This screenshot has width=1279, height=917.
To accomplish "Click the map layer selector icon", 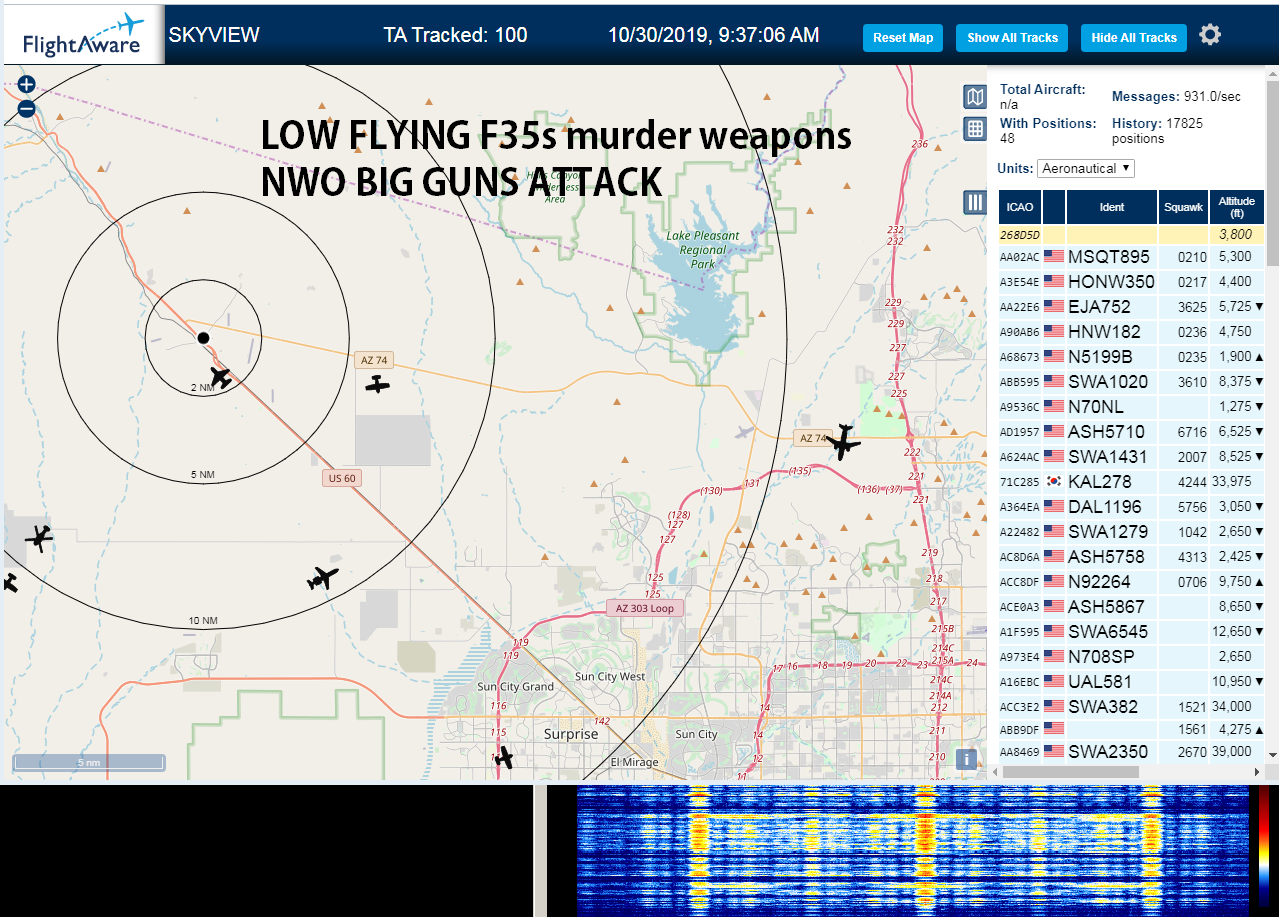I will point(975,96).
